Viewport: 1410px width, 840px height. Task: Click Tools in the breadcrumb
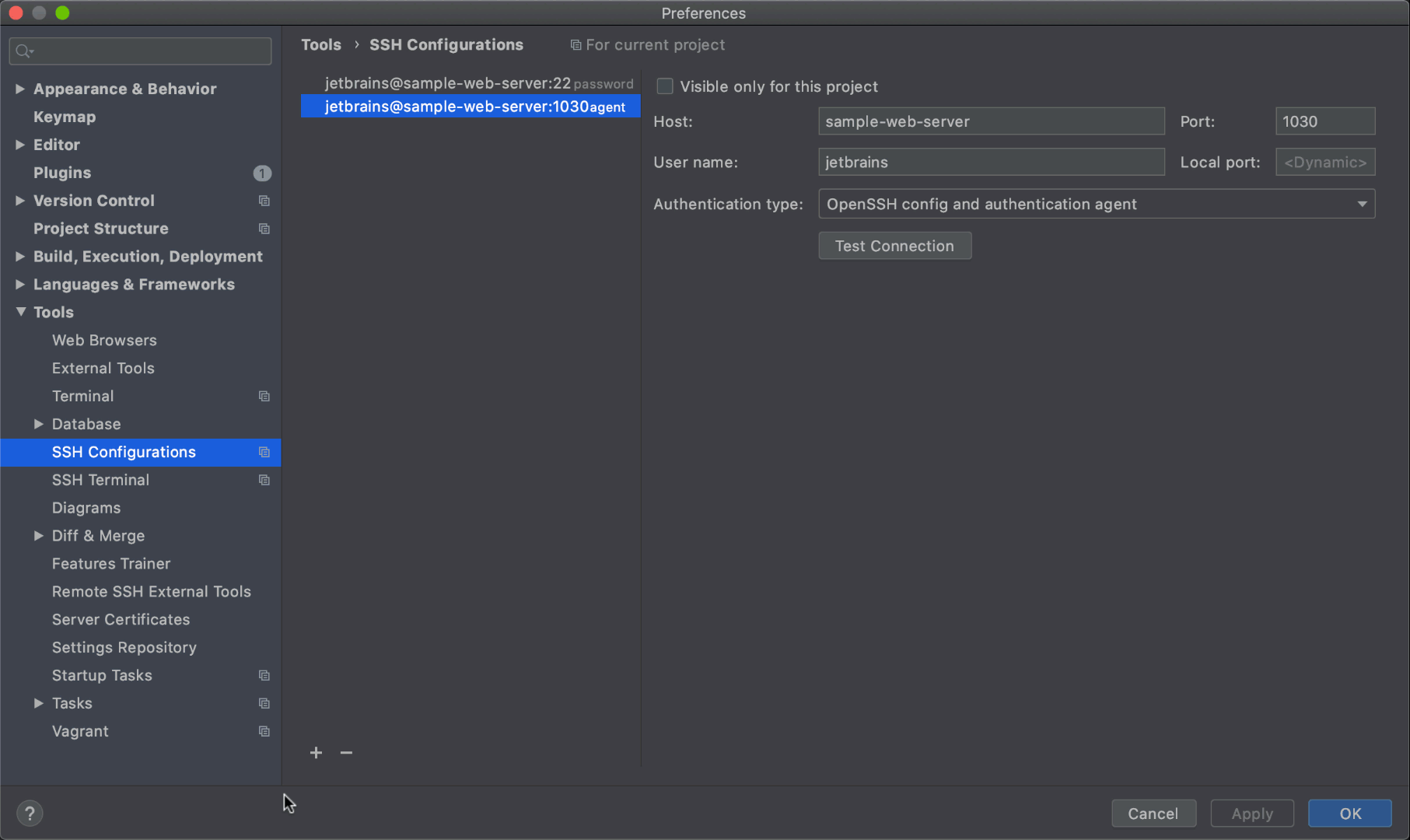[320, 44]
